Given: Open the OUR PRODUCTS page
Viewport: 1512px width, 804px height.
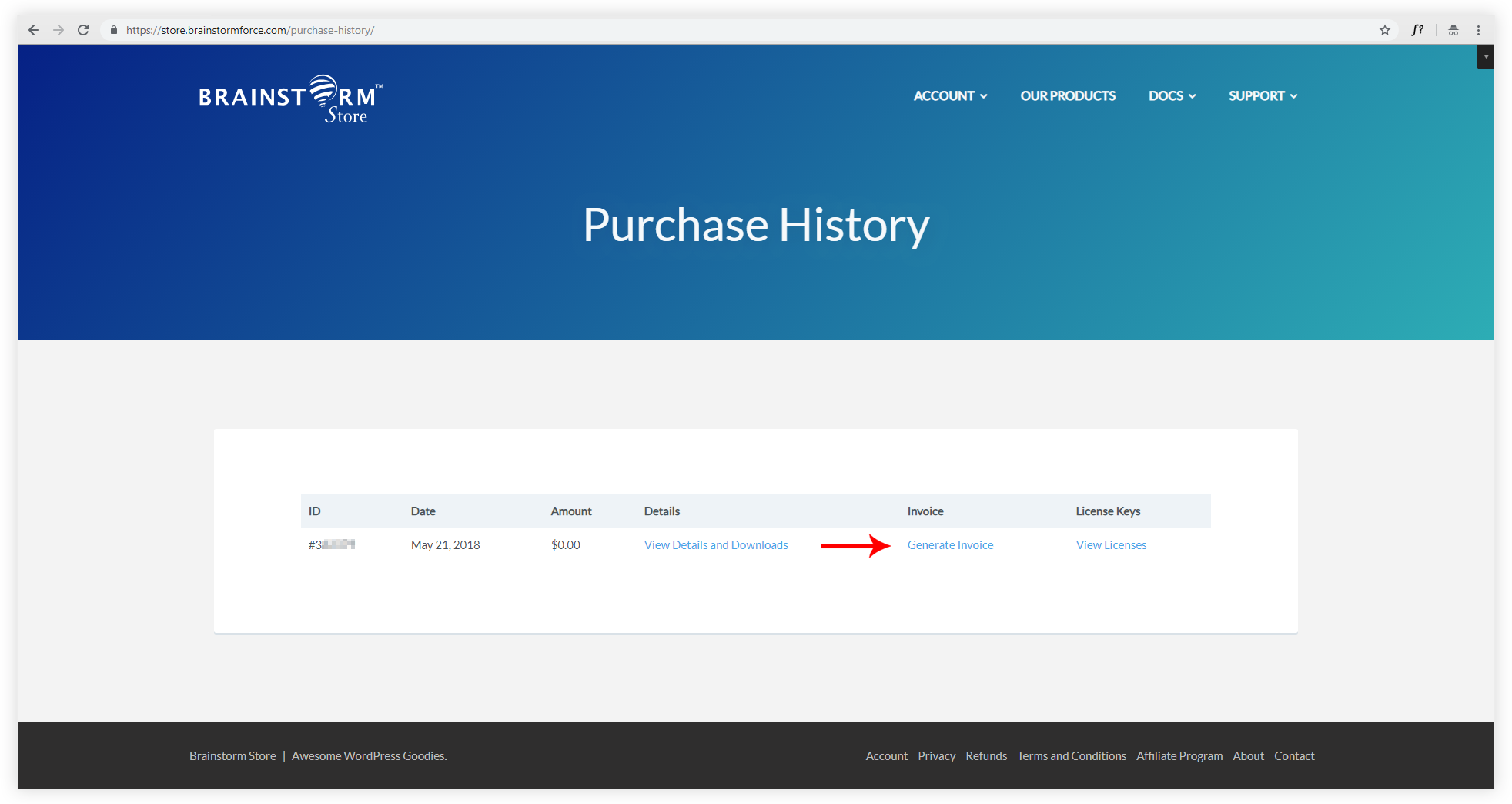Looking at the screenshot, I should (x=1068, y=95).
